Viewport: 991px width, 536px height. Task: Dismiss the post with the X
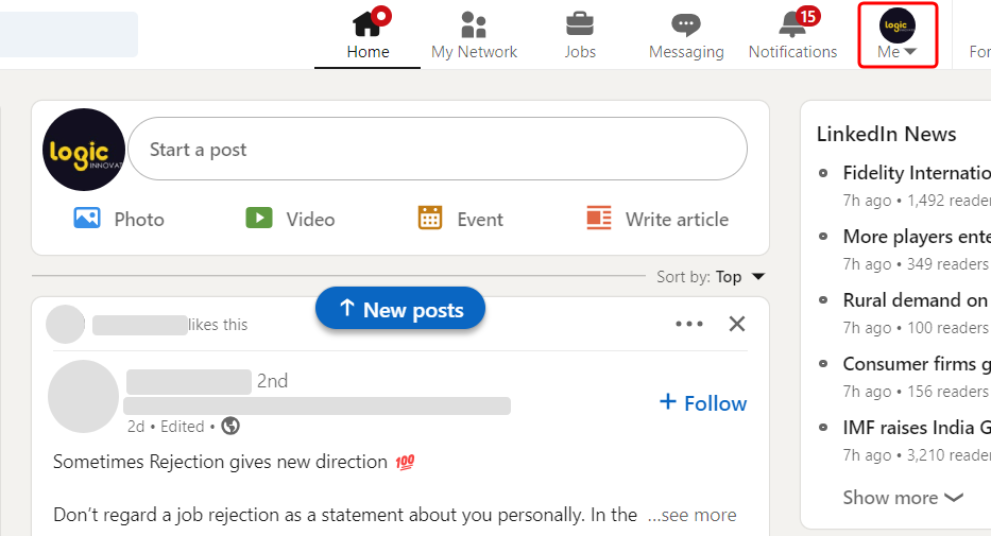[737, 324]
